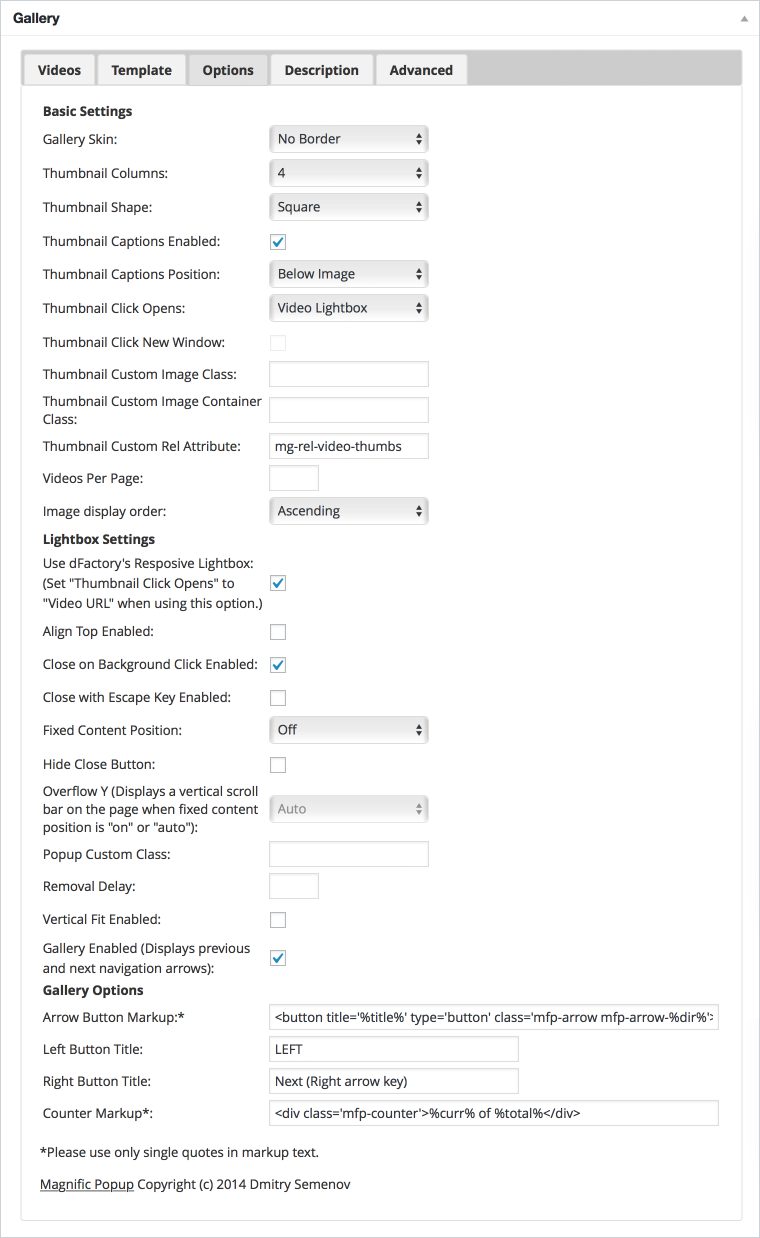The width and height of the screenshot is (760, 1238).
Task: Open the Thumbnail Captions Position dropdown
Action: click(348, 273)
